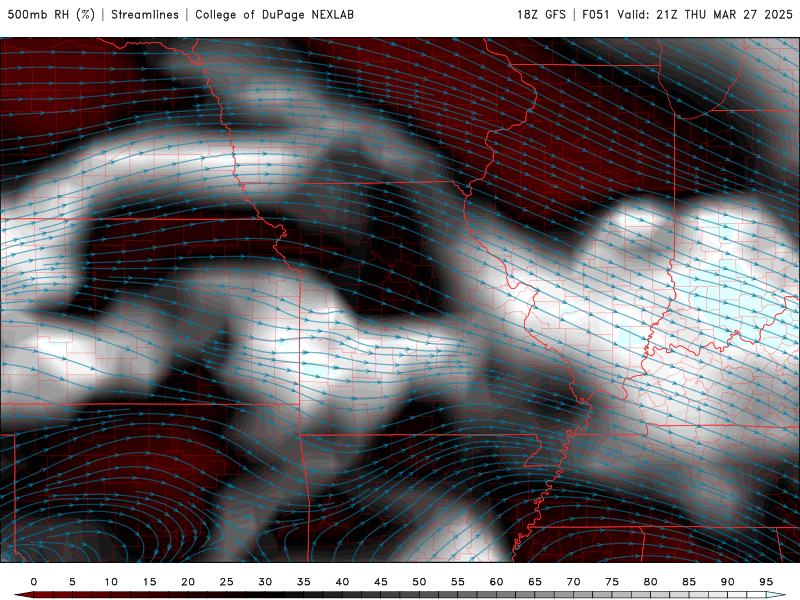Viewport: 800px width, 600px height.
Task: Select the '10' label on color scale
Action: [x=111, y=582]
